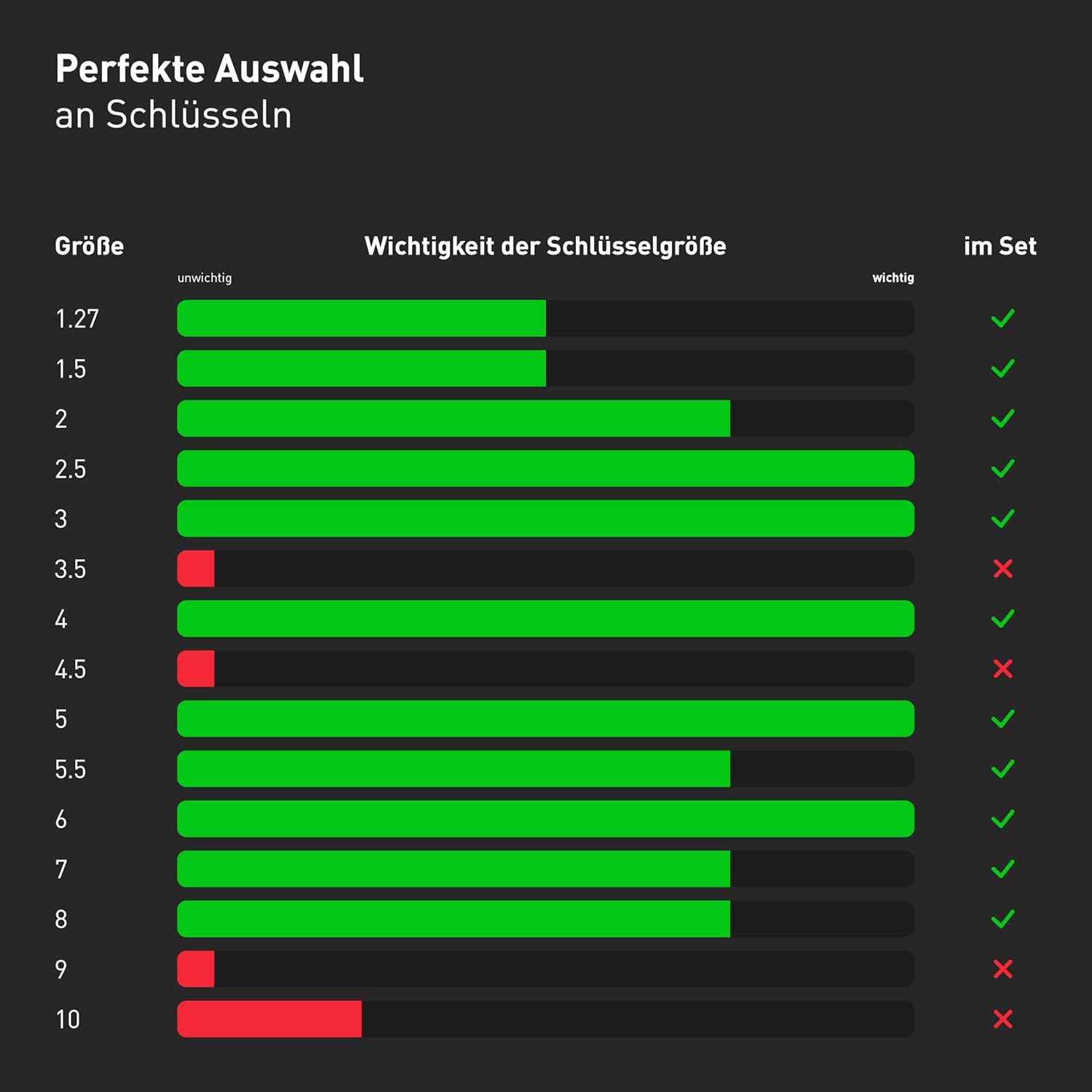Click the green checkmark for size 4

coord(1002,619)
